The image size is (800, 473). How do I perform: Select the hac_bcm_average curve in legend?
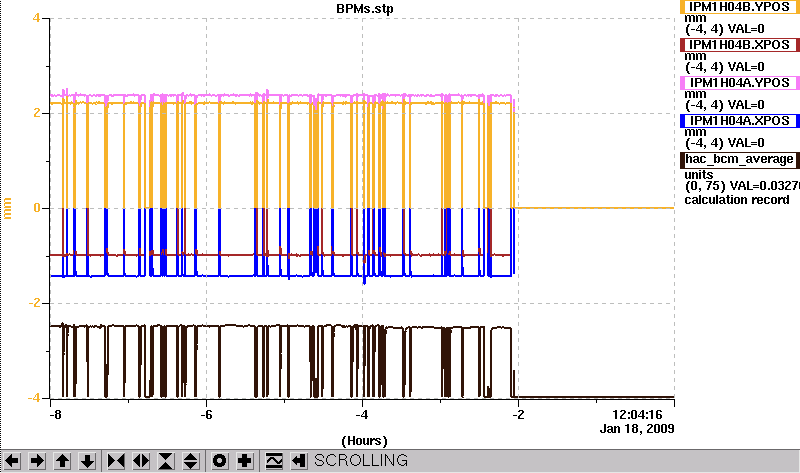coord(739,159)
